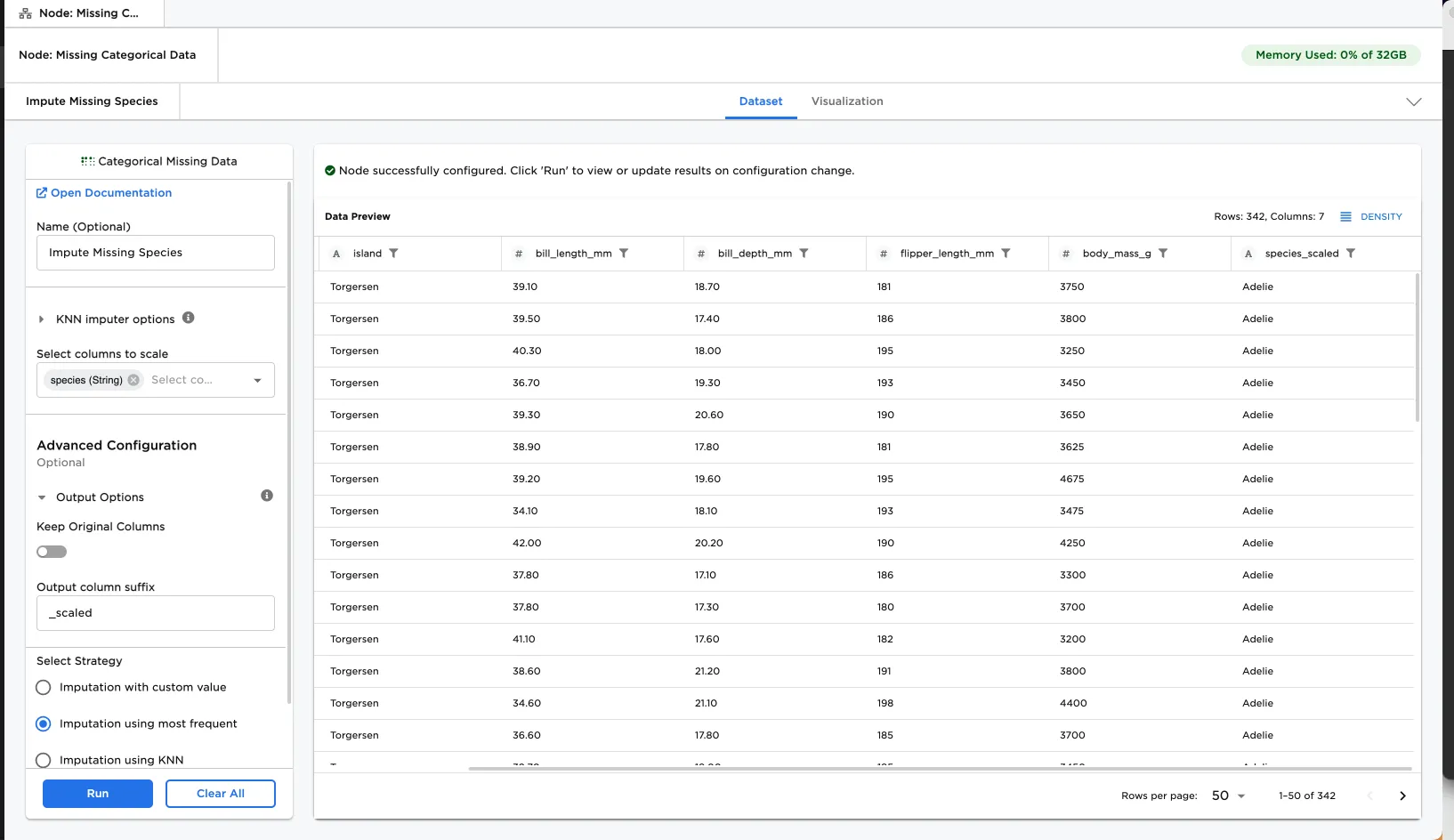Toggle Keep Original Columns switch
Screen dimensions: 1454x840
coord(52,552)
